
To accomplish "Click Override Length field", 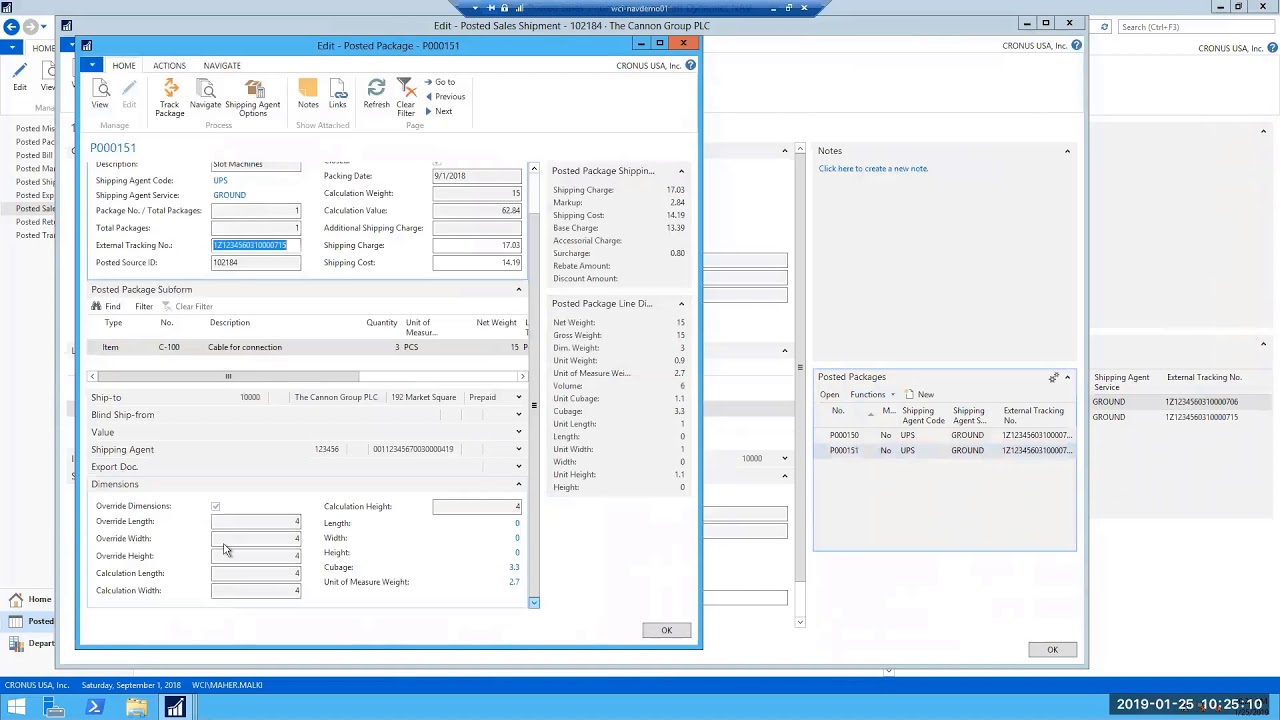I will [x=256, y=522].
